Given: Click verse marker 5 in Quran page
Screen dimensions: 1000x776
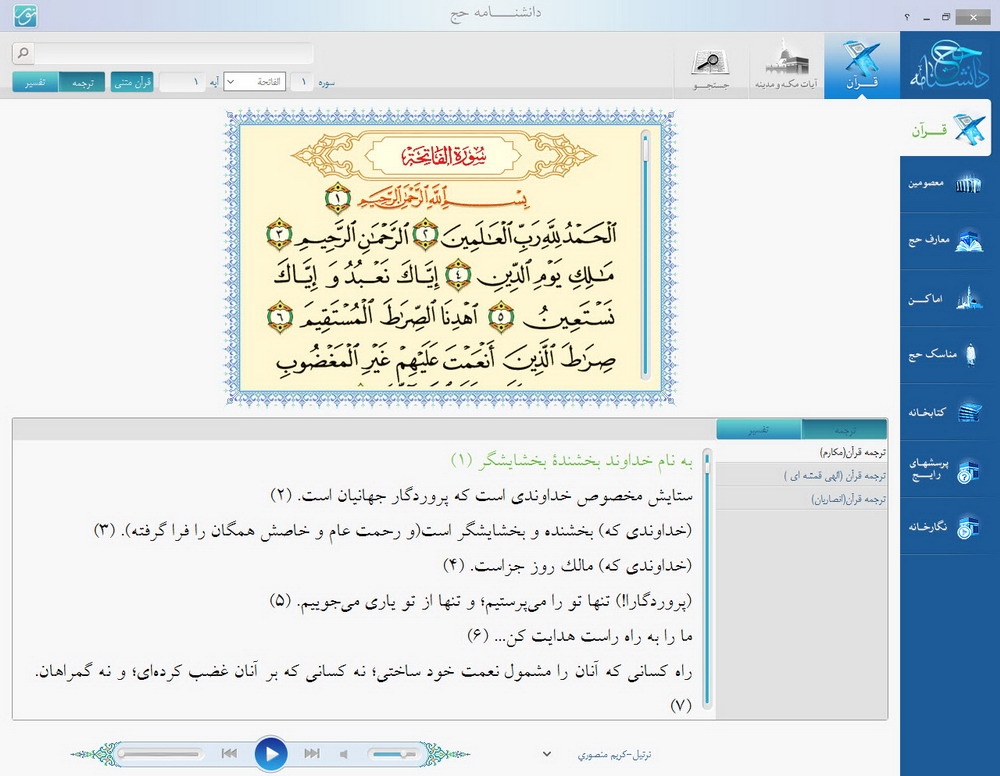Looking at the screenshot, I should pyautogui.click(x=501, y=316).
